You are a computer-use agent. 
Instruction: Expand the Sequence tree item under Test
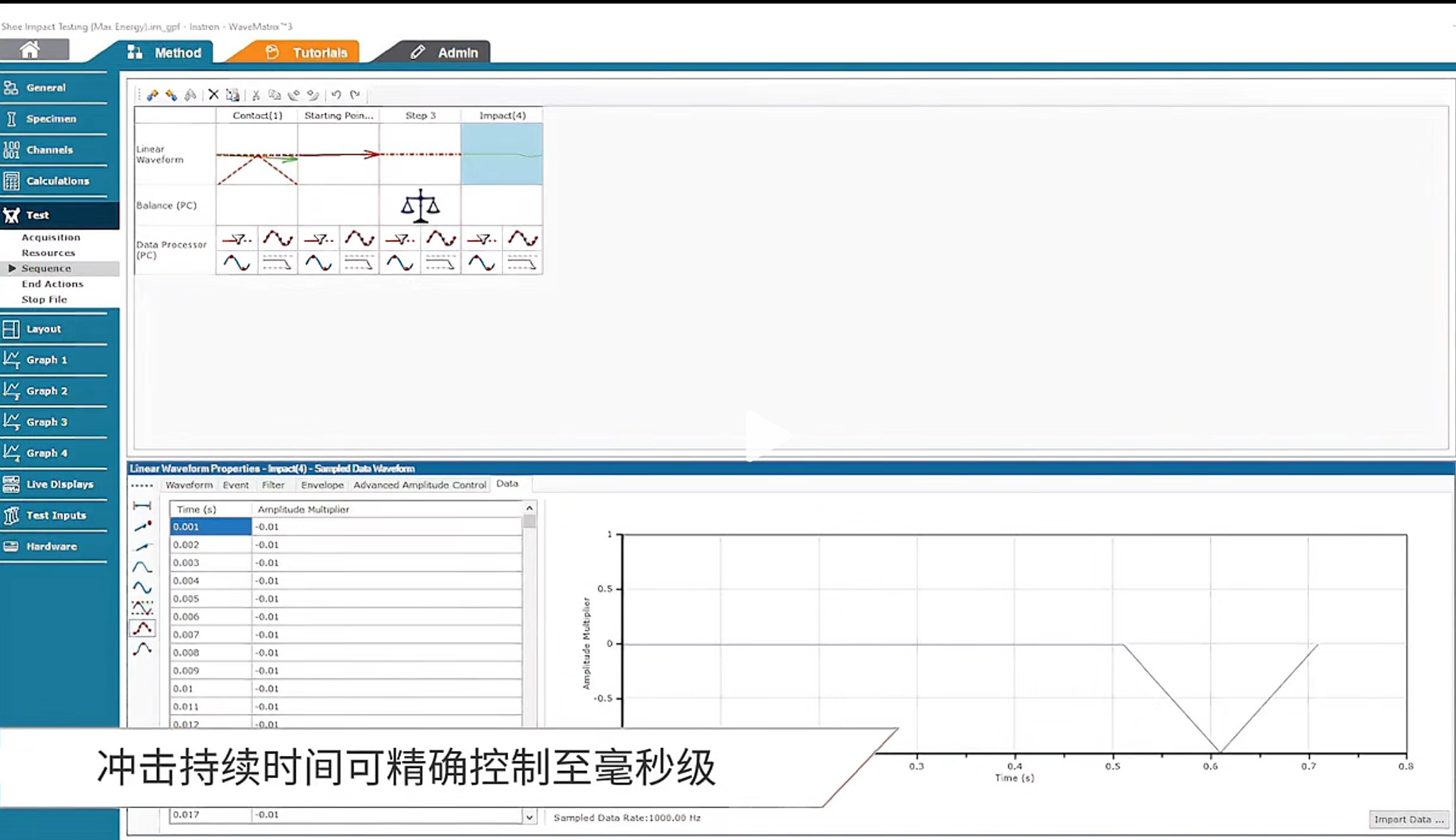coord(12,269)
